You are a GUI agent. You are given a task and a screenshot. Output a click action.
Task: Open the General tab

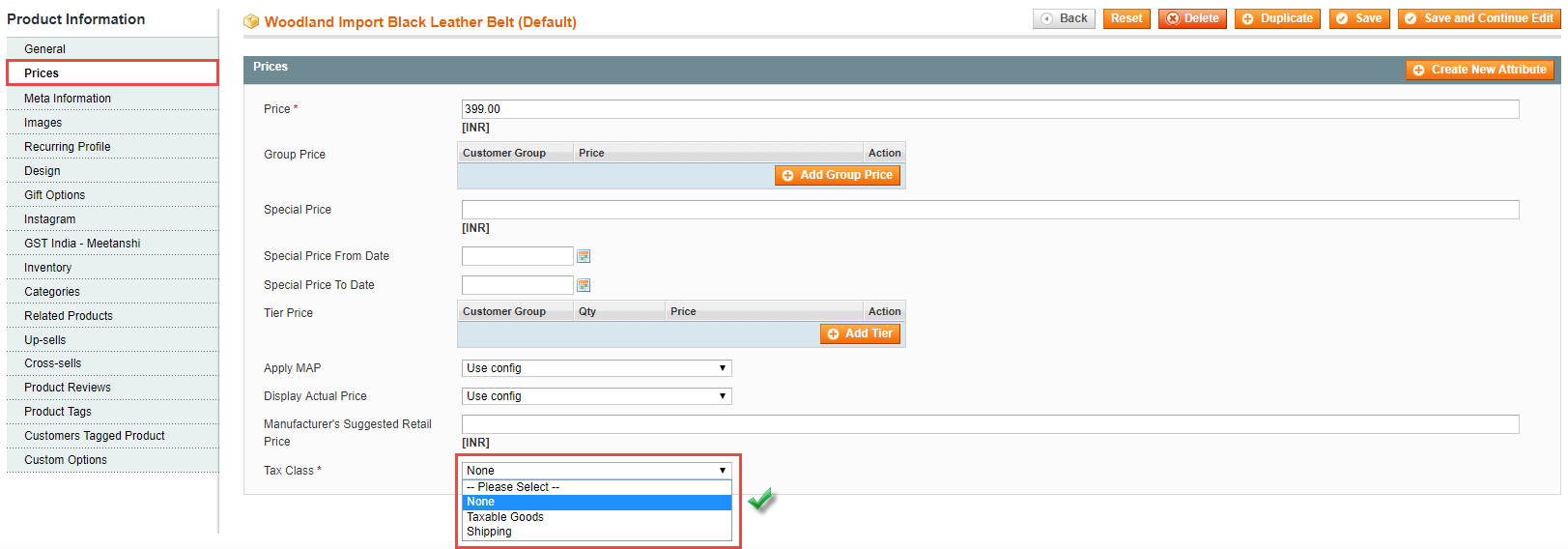(x=112, y=49)
